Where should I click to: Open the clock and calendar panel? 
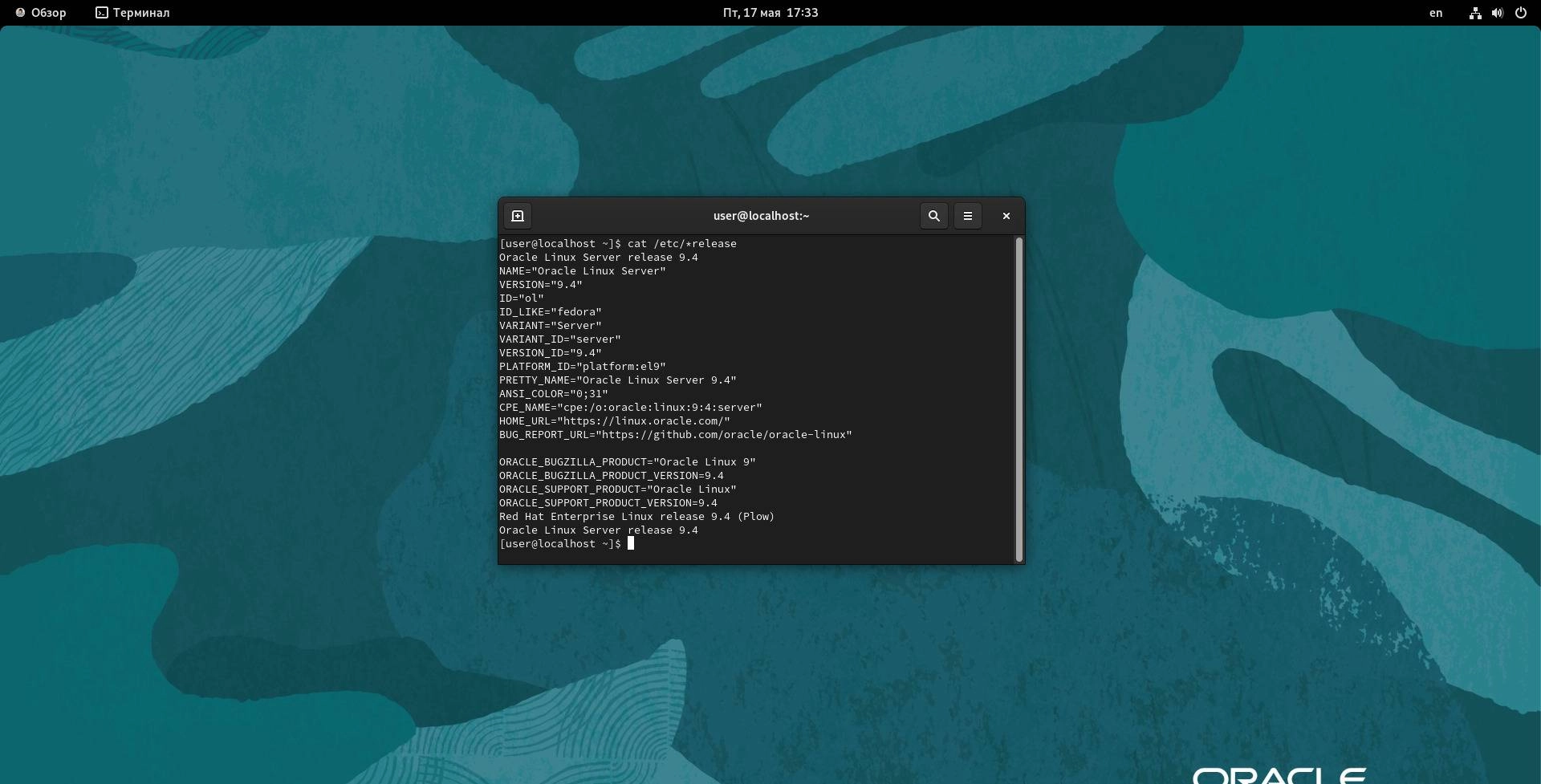(x=770, y=13)
